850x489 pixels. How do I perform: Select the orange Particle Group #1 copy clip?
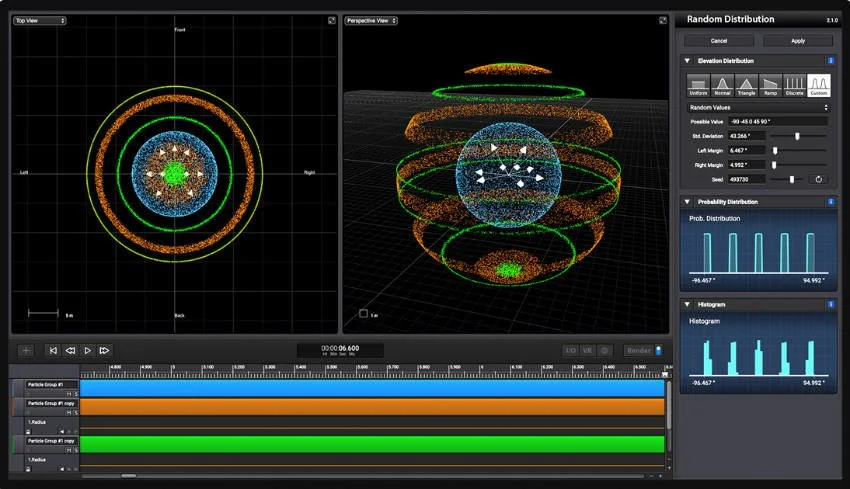pos(372,407)
